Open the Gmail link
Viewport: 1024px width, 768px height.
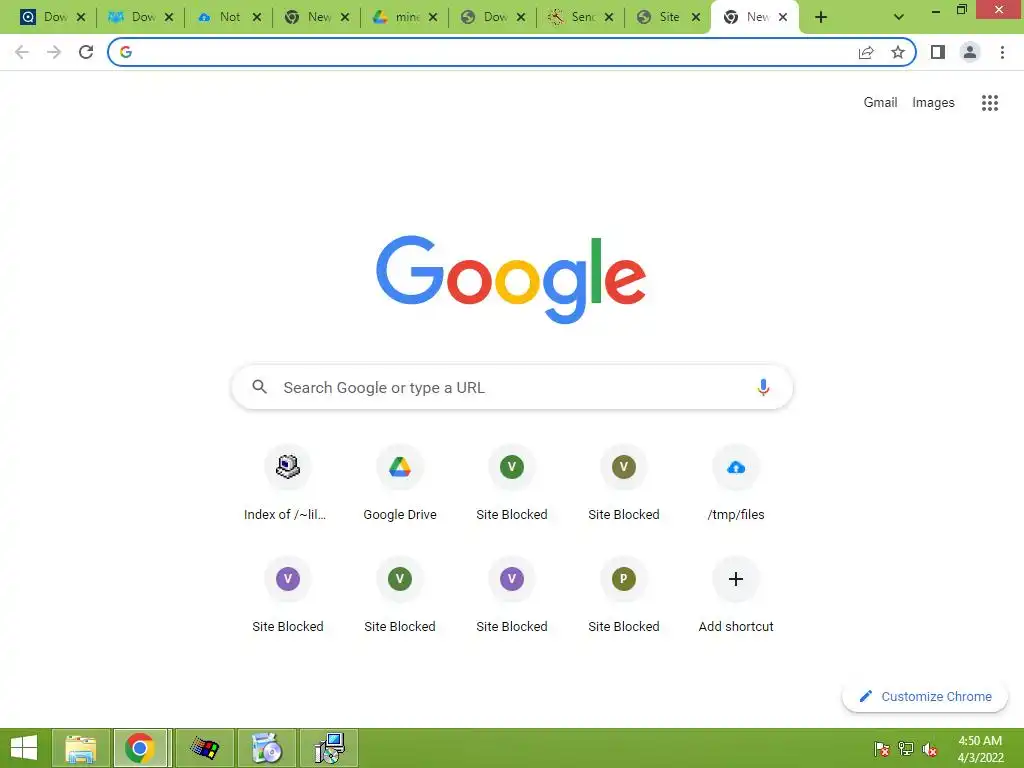pyautogui.click(x=880, y=103)
